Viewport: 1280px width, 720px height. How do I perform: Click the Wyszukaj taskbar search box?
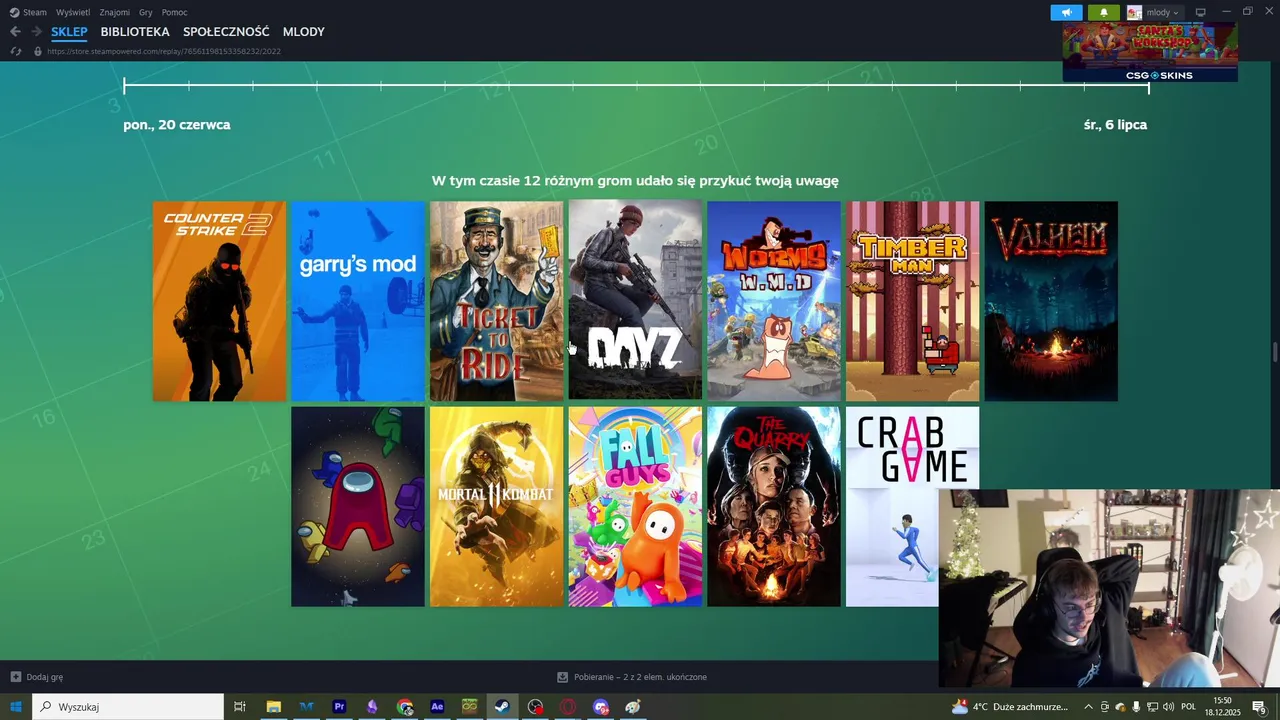128,707
